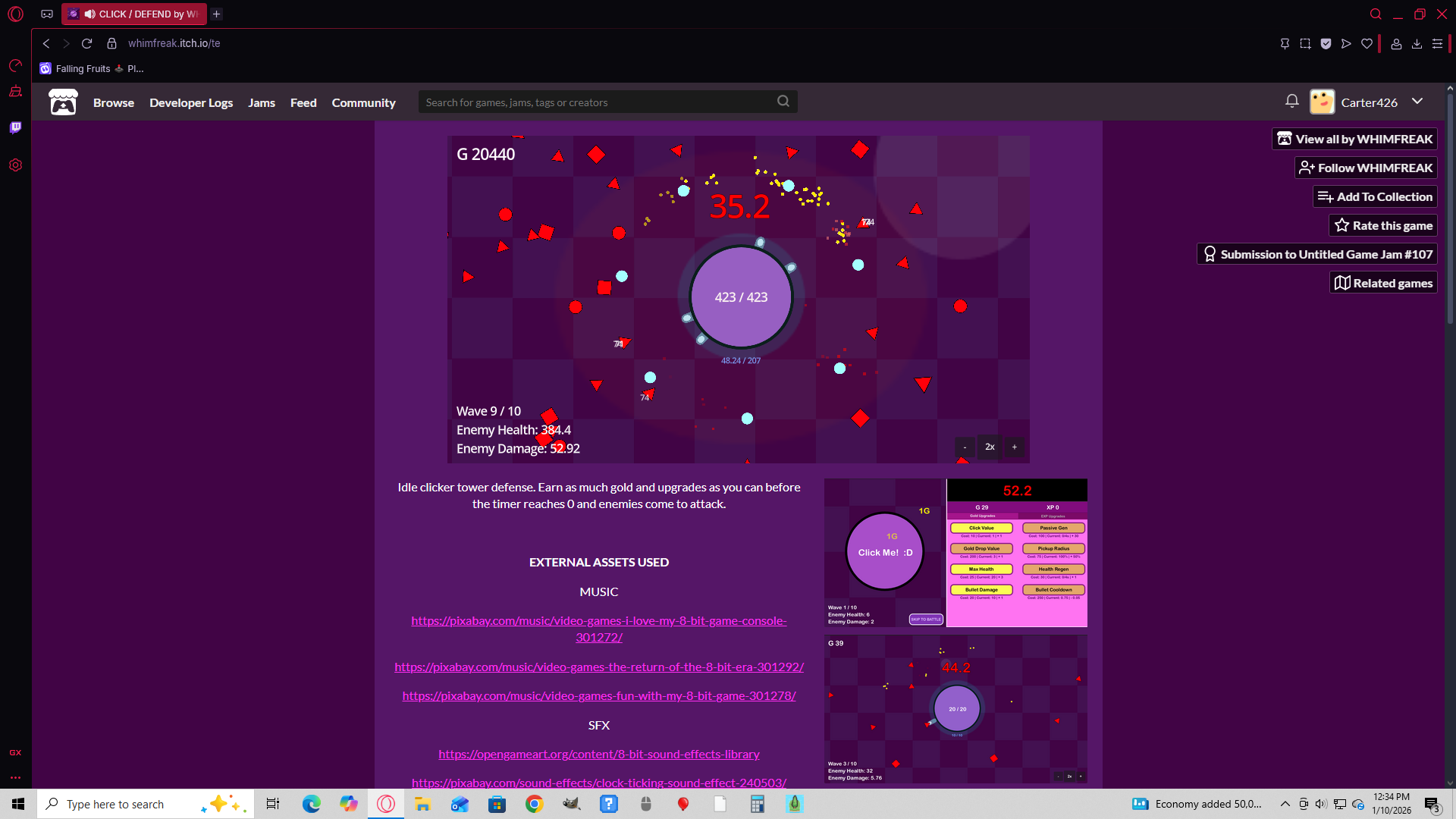
Task: Reload the current page
Action: tap(86, 43)
